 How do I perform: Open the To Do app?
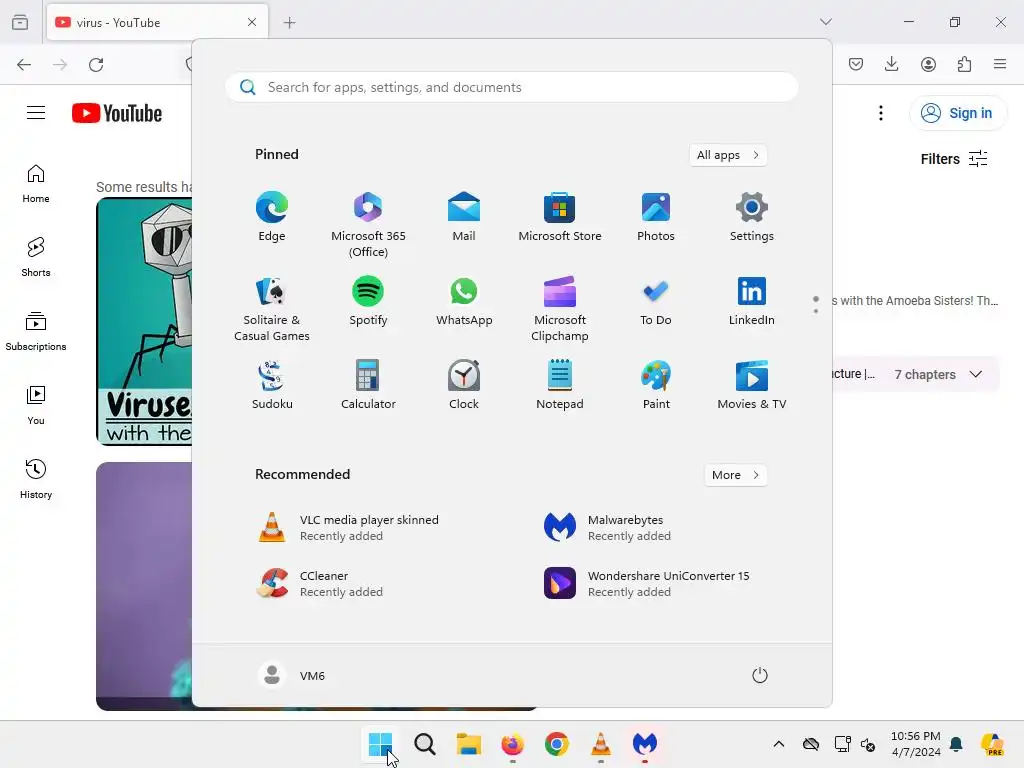click(x=656, y=301)
